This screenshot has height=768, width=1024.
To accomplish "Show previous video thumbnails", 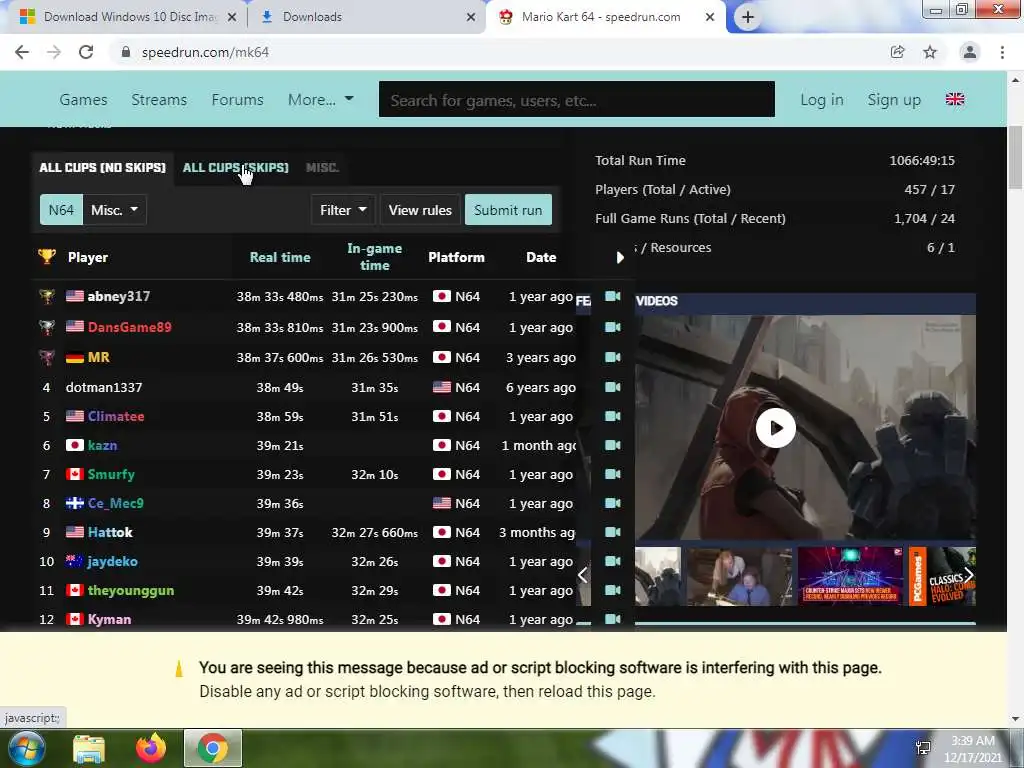I will 583,575.
